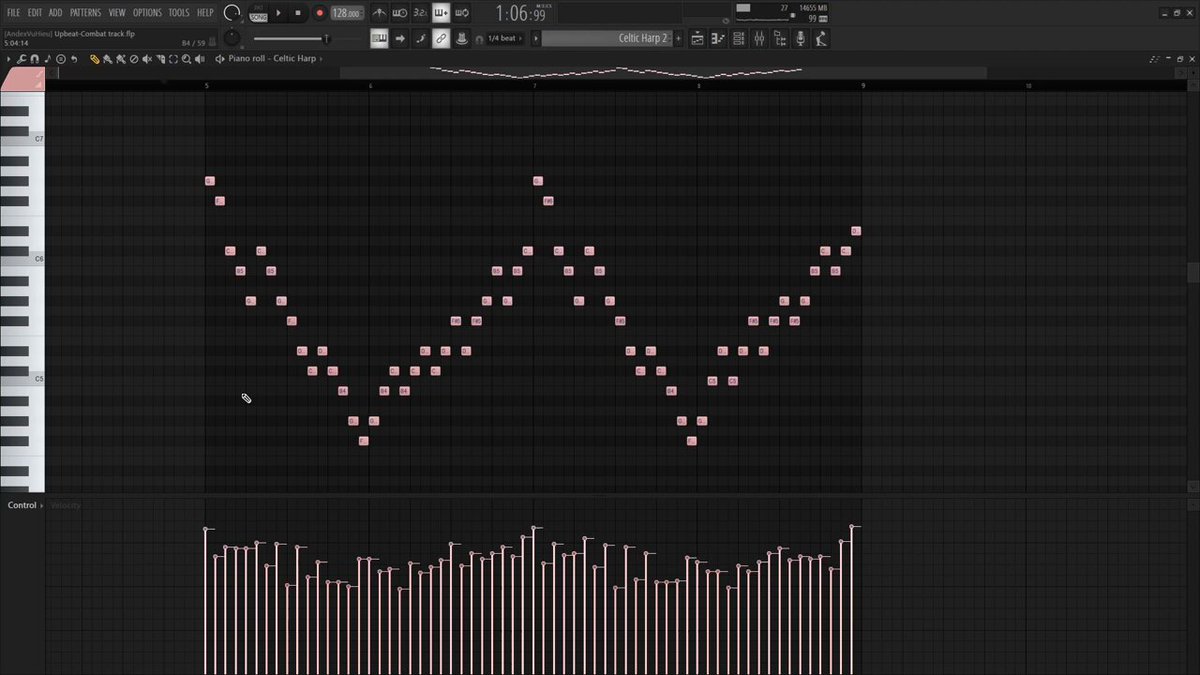The width and height of the screenshot is (1200, 675).
Task: Toggle Pattern/Song mode
Action: pos(258,13)
